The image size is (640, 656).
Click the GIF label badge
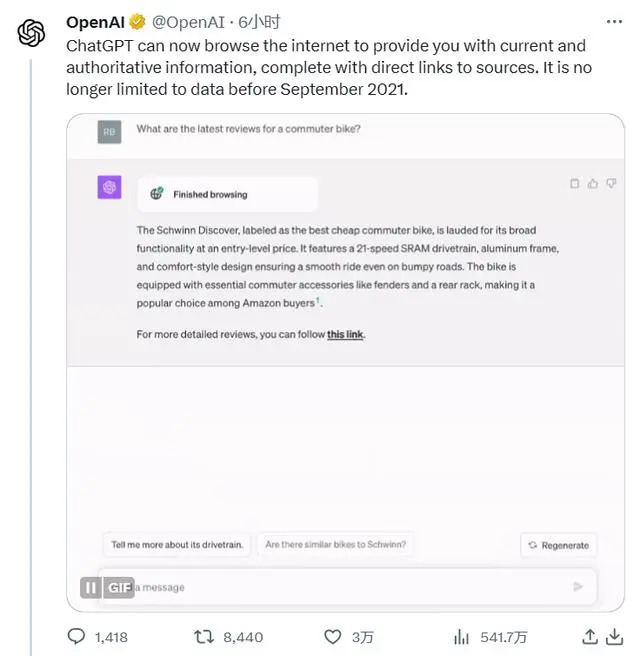click(119, 587)
